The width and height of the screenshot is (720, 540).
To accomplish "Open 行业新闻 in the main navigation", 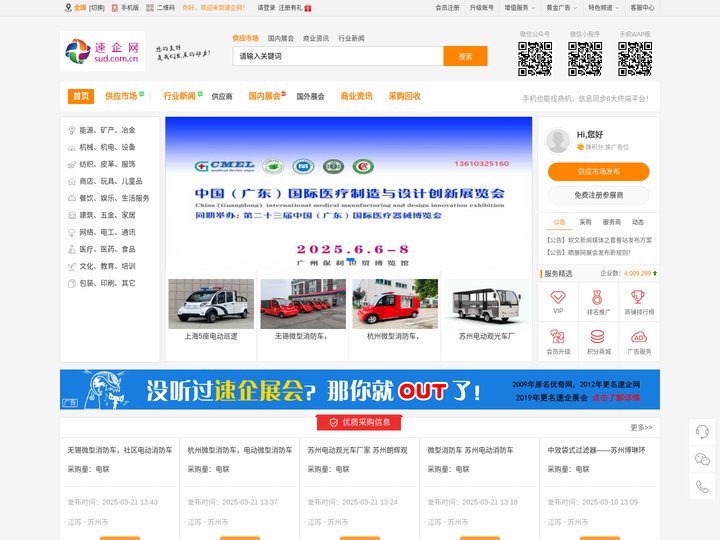I will tap(180, 96).
